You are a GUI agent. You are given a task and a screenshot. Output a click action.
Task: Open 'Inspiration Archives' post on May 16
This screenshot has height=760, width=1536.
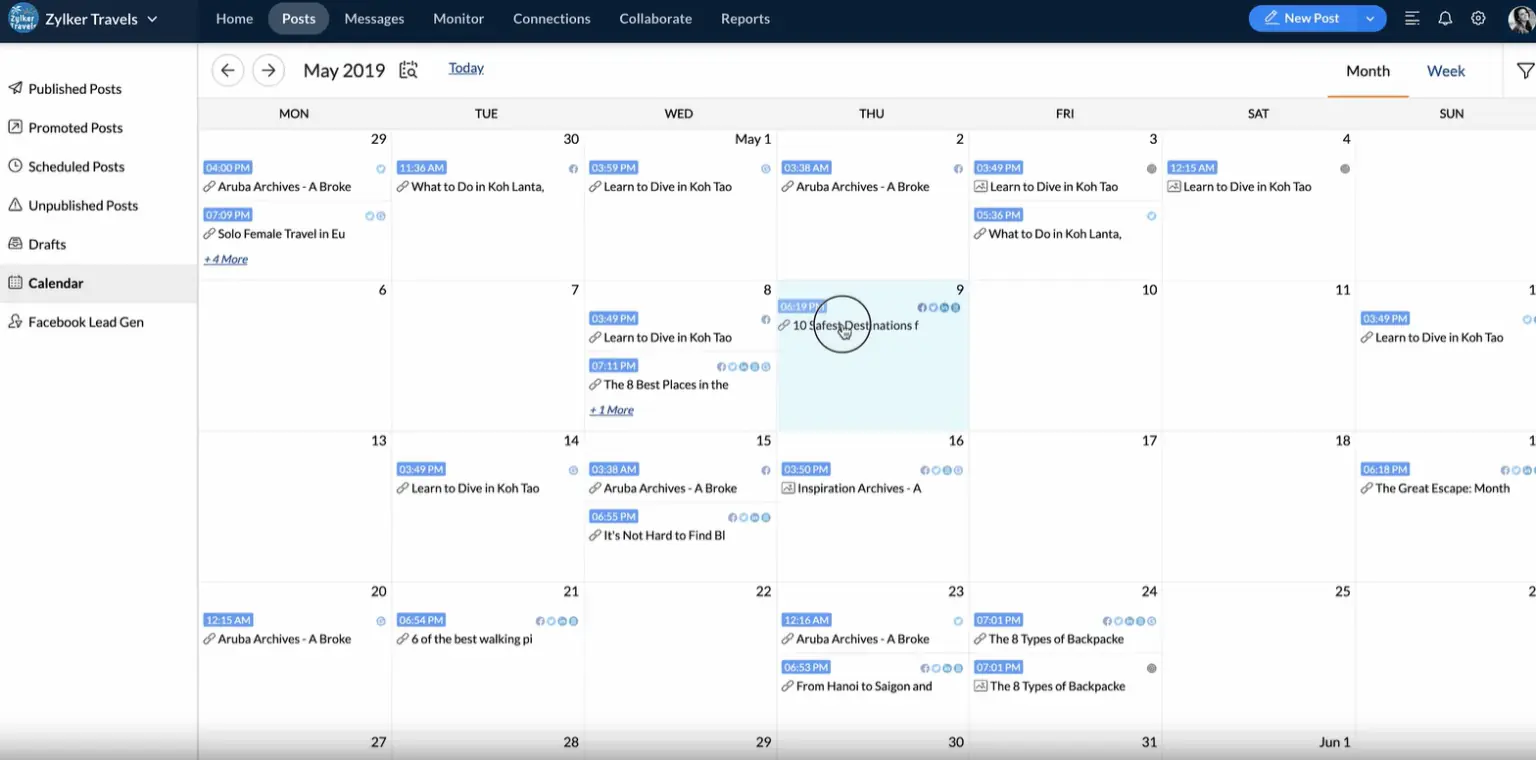[858, 489]
